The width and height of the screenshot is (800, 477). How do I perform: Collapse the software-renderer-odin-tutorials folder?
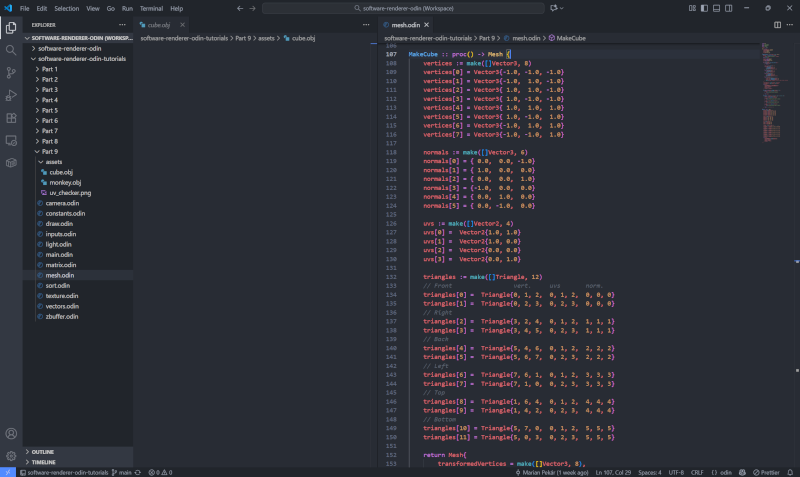(78, 59)
